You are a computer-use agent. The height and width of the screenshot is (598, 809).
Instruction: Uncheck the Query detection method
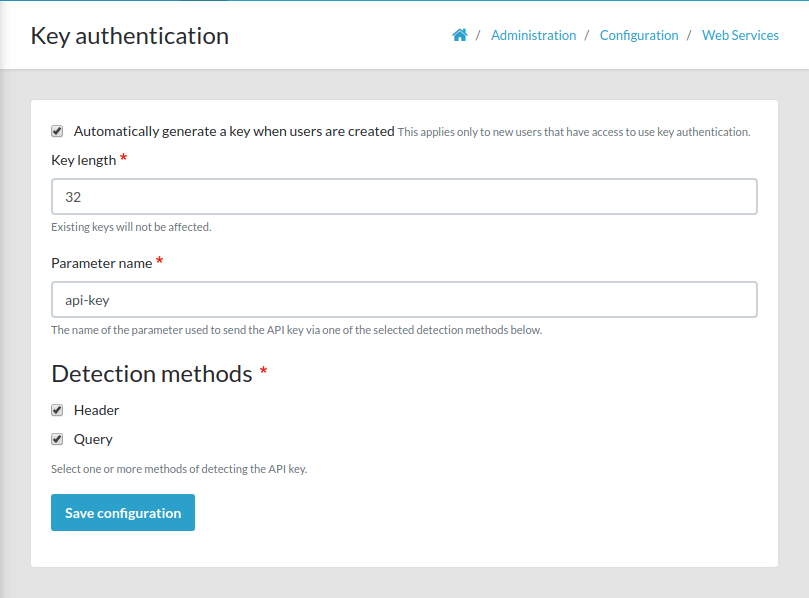(57, 438)
